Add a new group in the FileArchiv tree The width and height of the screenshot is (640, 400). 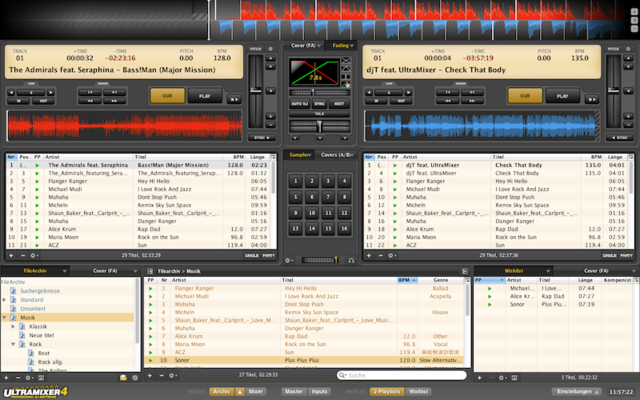6,378
